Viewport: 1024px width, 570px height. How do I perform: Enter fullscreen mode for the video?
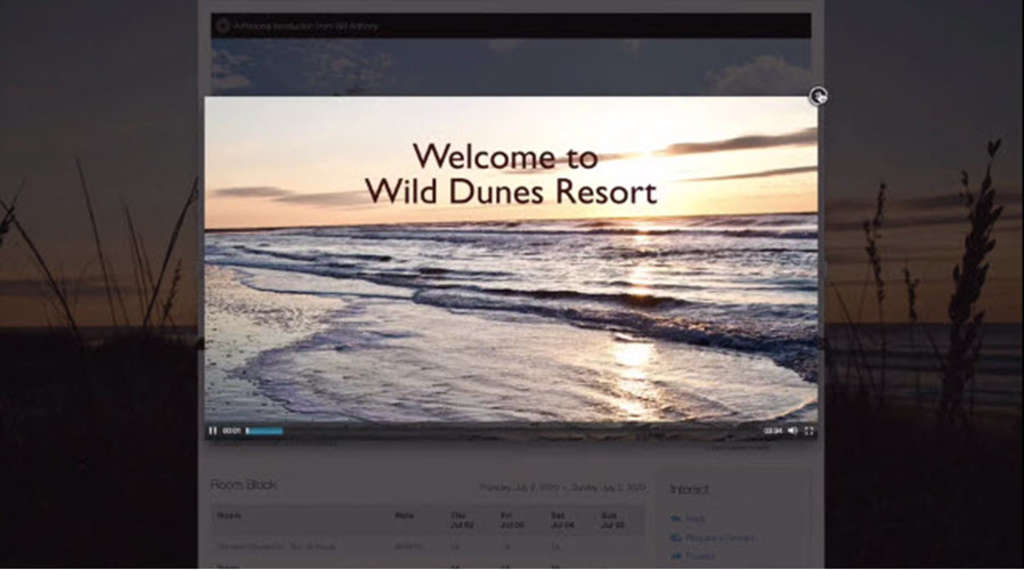[x=809, y=431]
